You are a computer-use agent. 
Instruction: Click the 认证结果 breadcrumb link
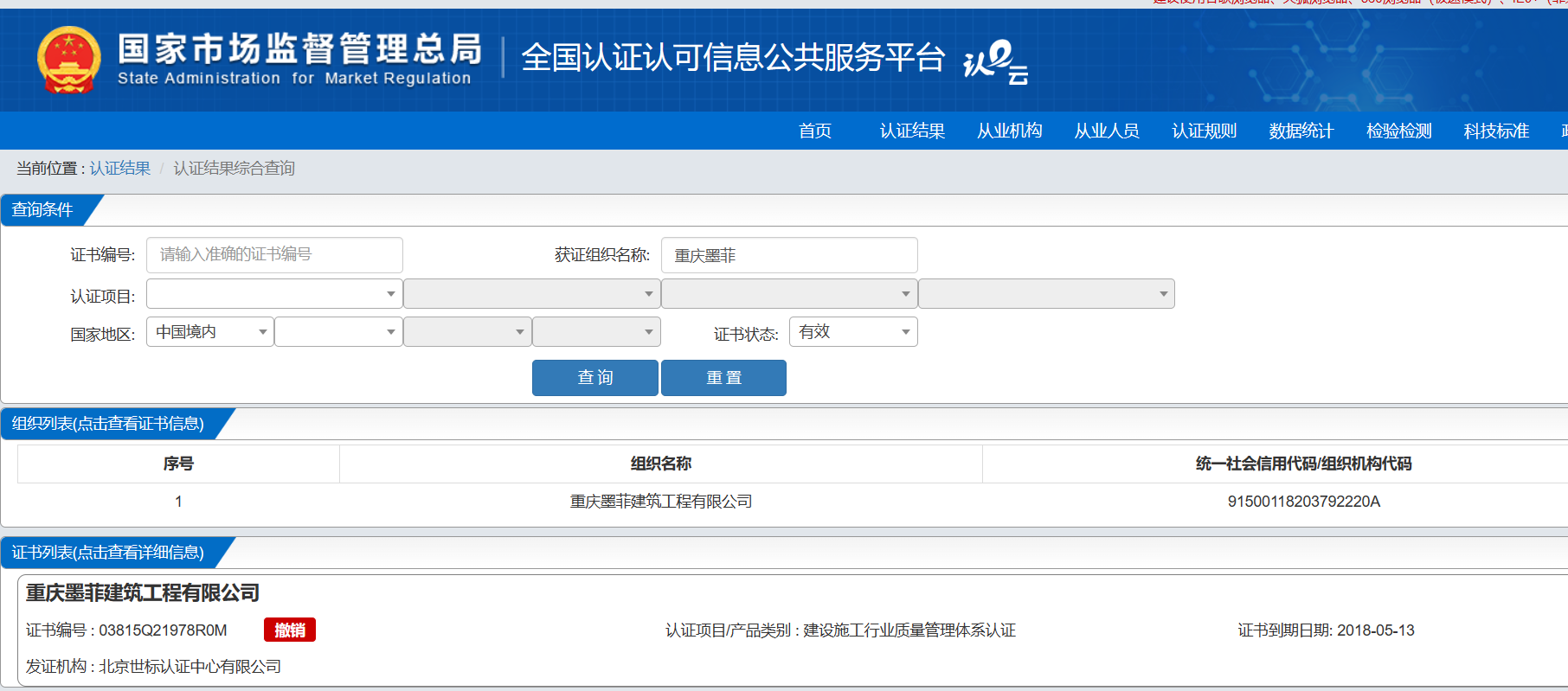[x=120, y=168]
